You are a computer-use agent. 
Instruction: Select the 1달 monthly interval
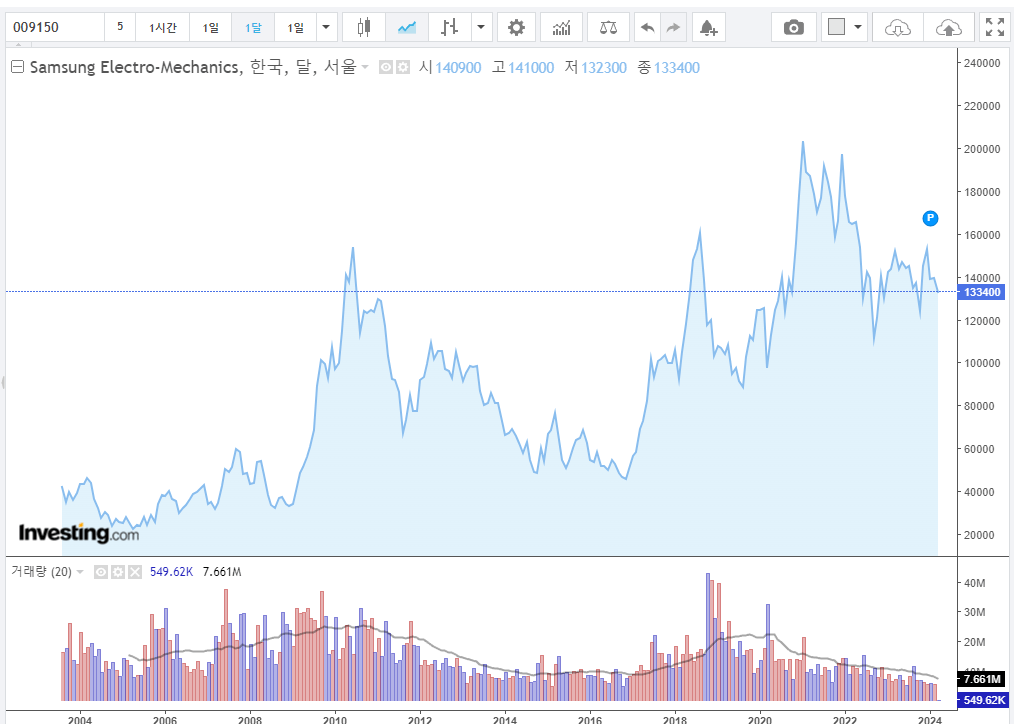(x=253, y=27)
